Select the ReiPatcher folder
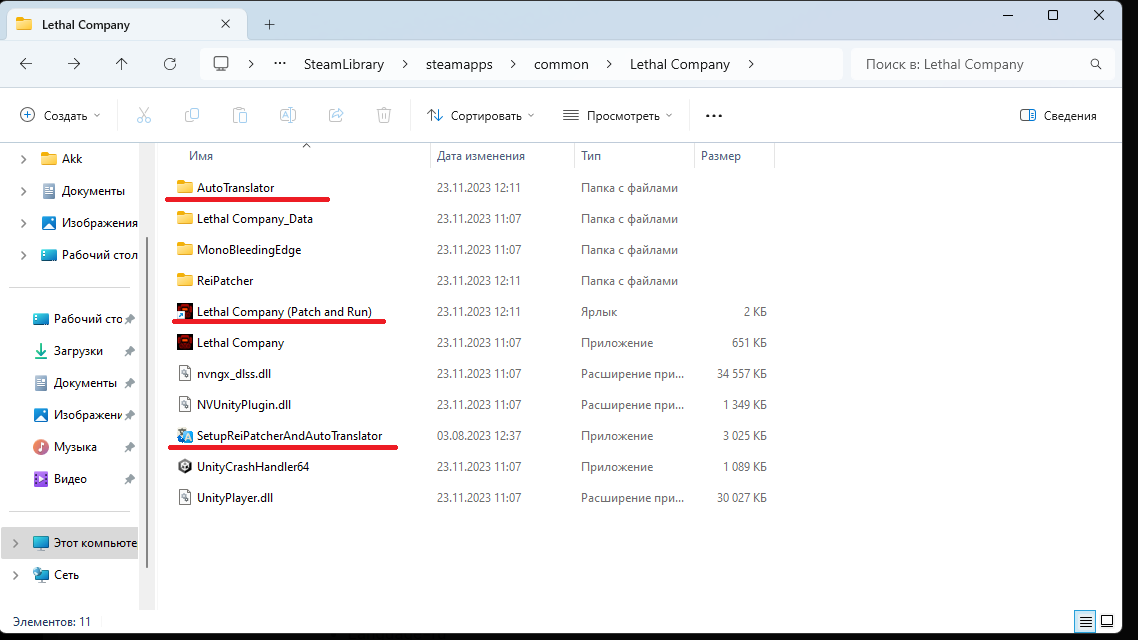The height and width of the screenshot is (640, 1140). [225, 281]
